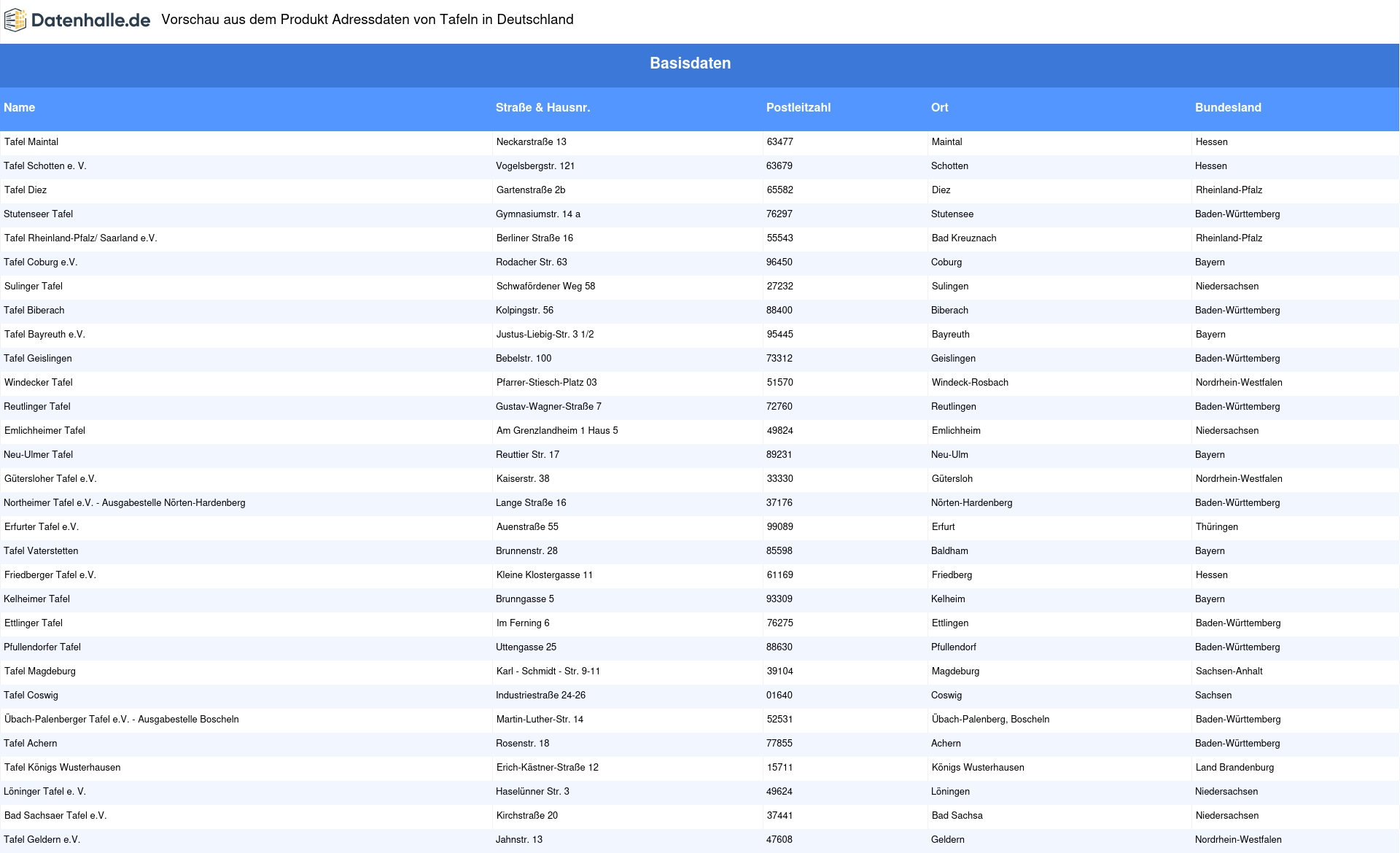The height and width of the screenshot is (853, 1400).
Task: Click the Tafel Vaterstetten name
Action: tap(41, 551)
